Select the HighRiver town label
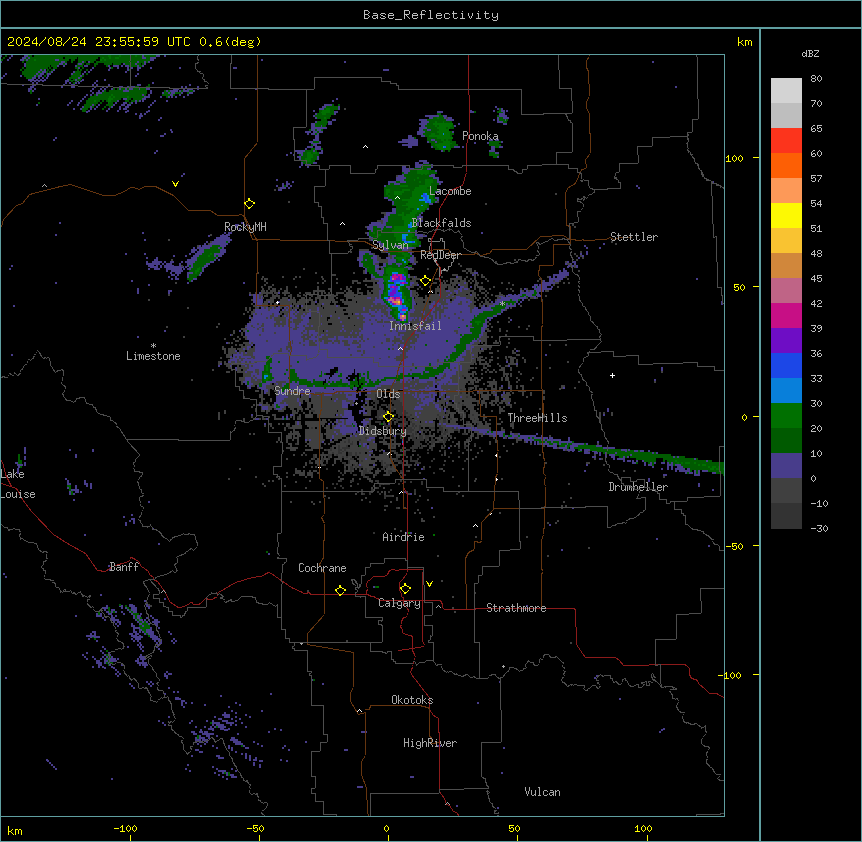The height and width of the screenshot is (842, 862). [430, 743]
